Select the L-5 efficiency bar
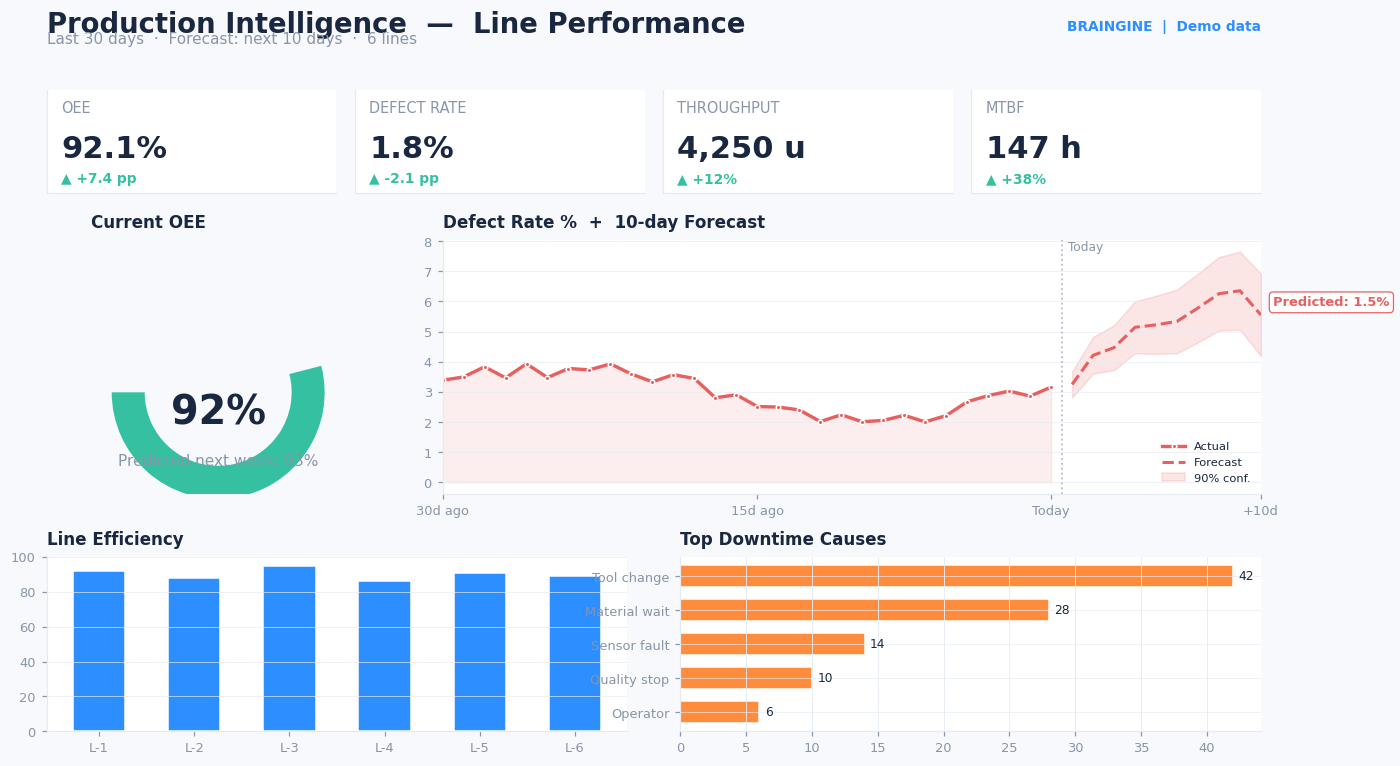This screenshot has width=1400, height=766. point(479,652)
